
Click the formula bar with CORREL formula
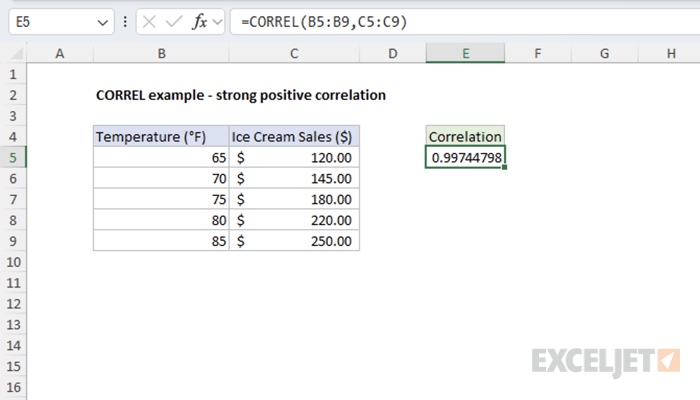(465, 22)
